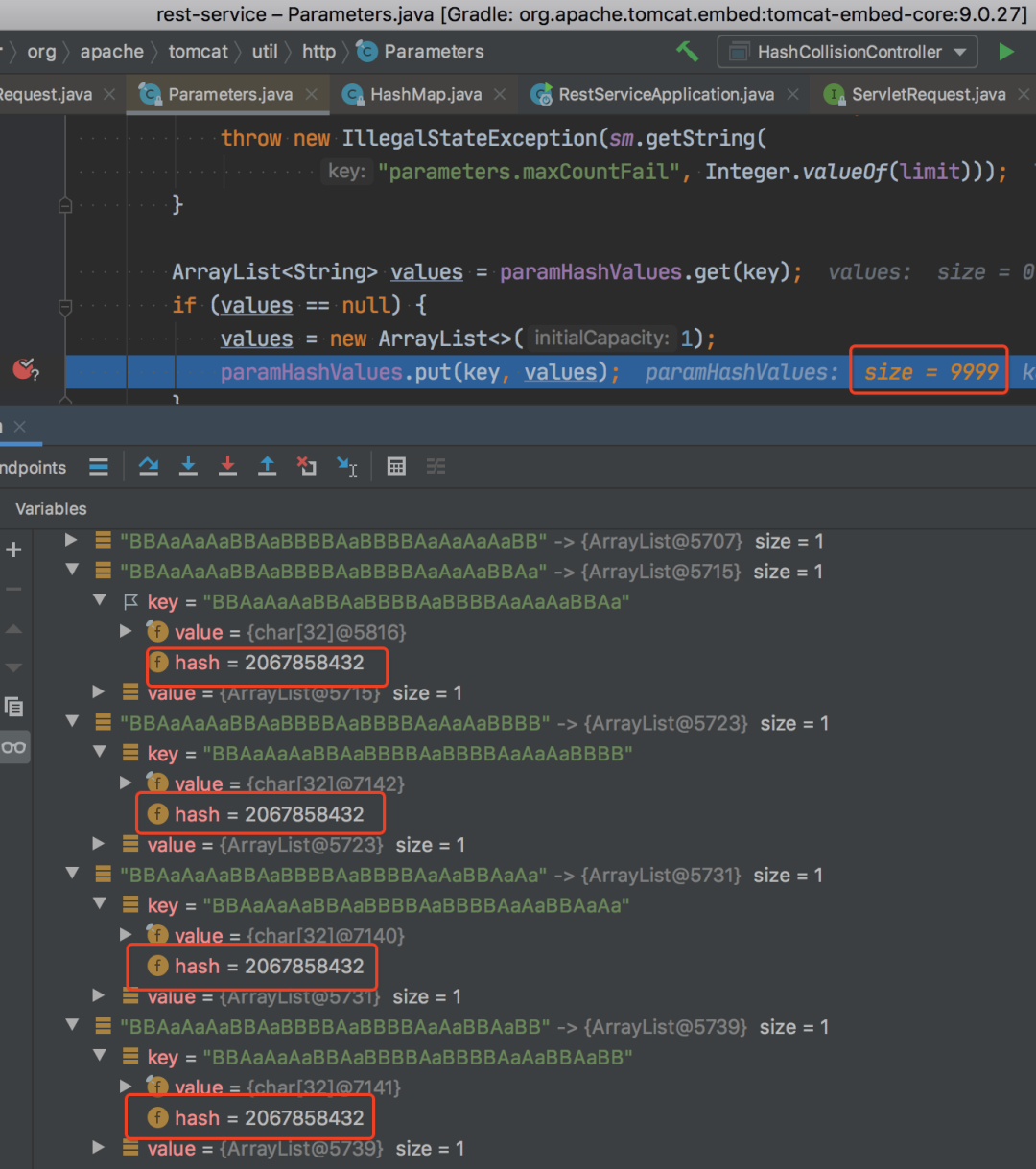Click the tomcat breadcrumb in the navigation bar
The width and height of the screenshot is (1036, 1169).
(x=199, y=52)
